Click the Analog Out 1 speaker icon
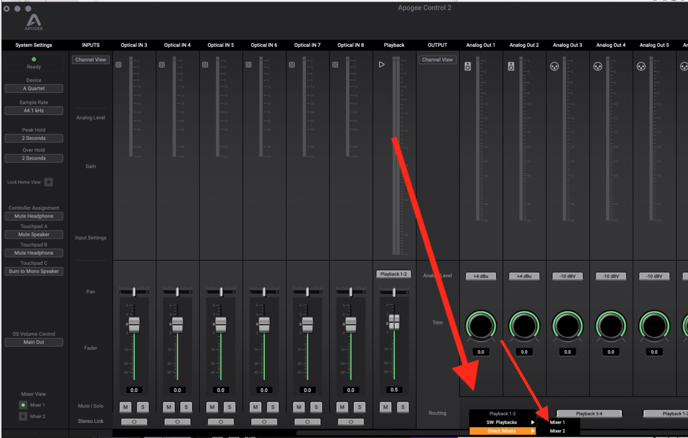688x438 pixels. click(468, 66)
